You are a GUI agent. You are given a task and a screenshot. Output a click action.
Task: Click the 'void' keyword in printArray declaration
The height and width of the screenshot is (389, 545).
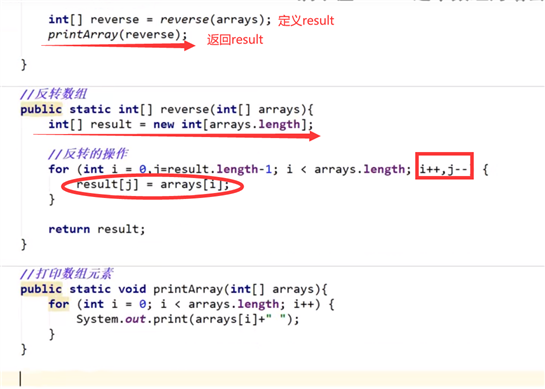pos(132,289)
